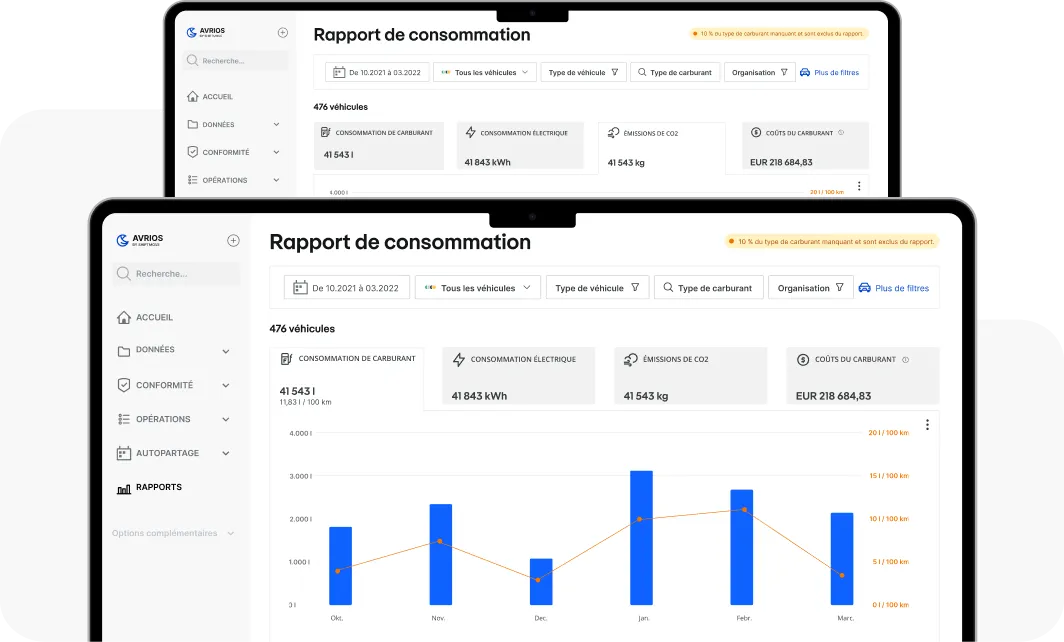Image resolution: width=1064 pixels, height=642 pixels.
Task: Open the three-dot chart options menu
Action: (927, 424)
